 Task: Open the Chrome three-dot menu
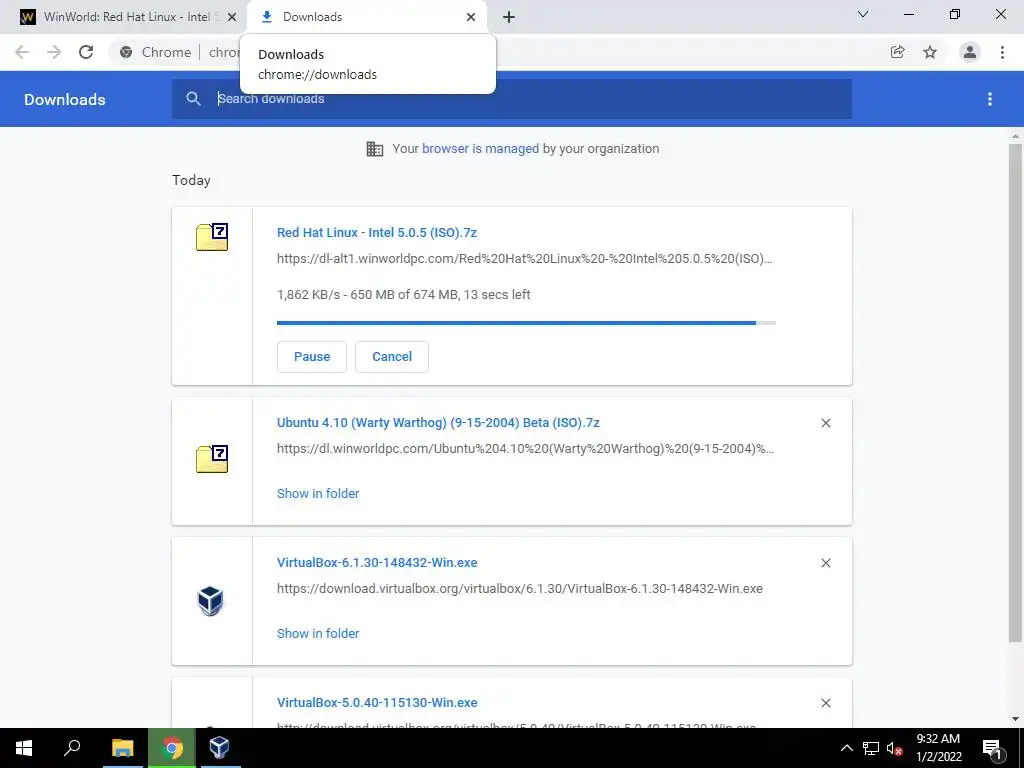1002,52
